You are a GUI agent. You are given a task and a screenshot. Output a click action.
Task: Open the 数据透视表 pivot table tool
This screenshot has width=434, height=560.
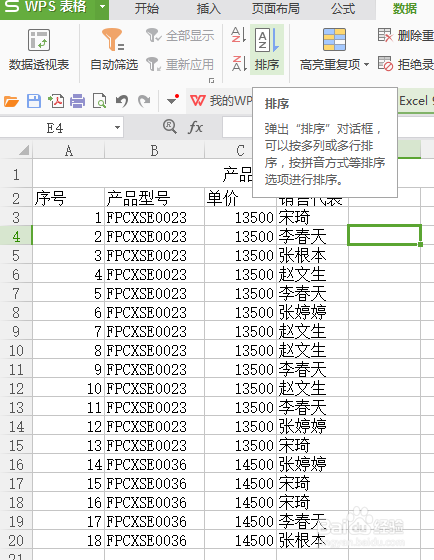[x=39, y=50]
